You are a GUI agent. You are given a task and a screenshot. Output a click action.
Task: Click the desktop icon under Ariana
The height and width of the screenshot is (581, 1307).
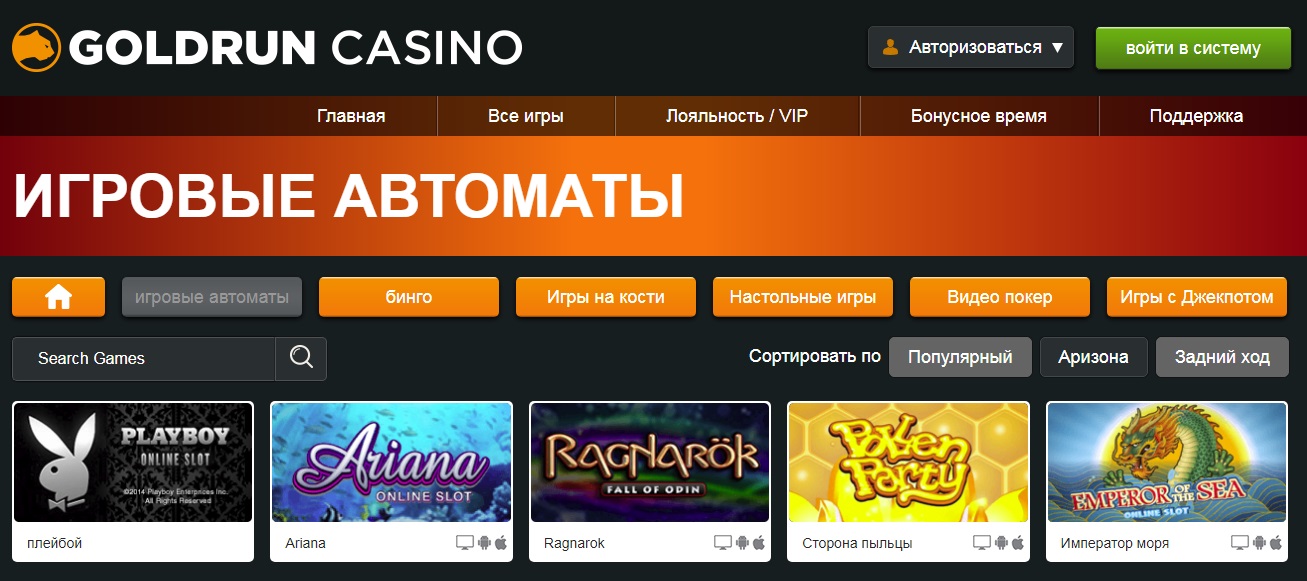[465, 543]
